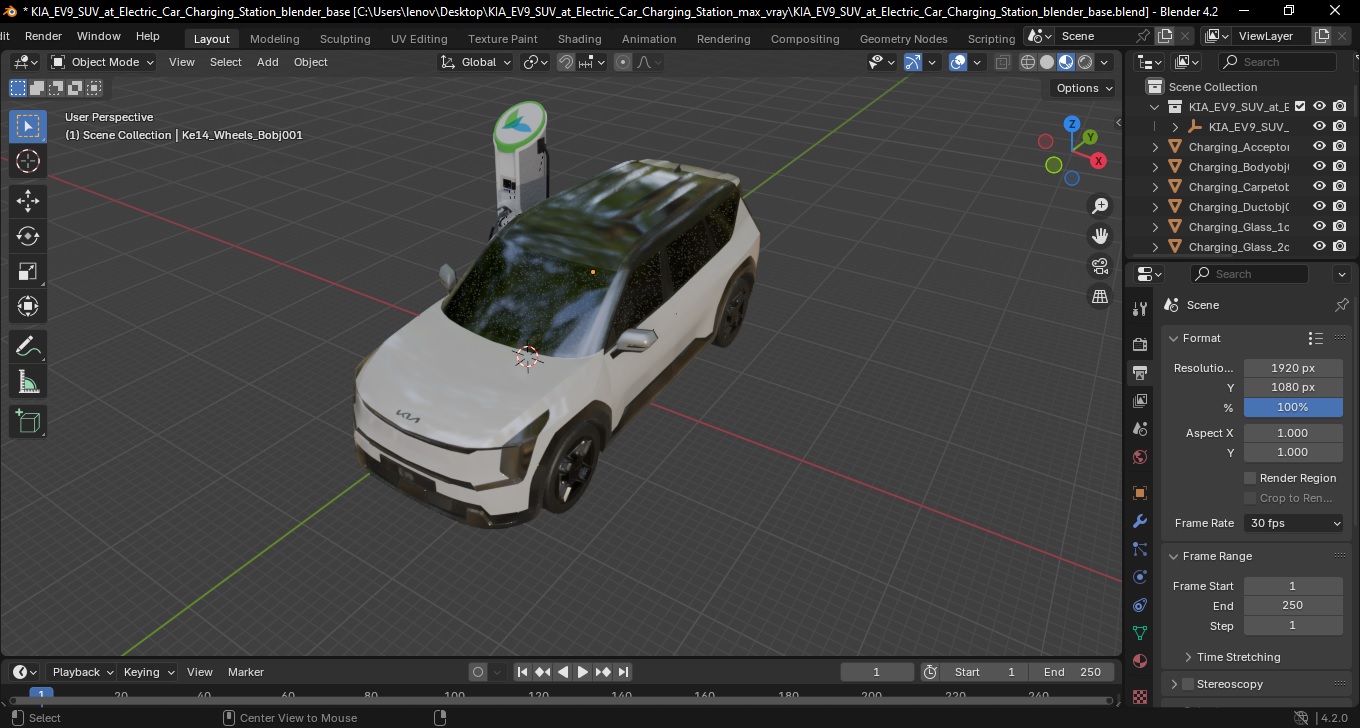The image size is (1360, 728).
Task: Adjust the resolution percentage 100% slider
Action: pyautogui.click(x=1293, y=407)
